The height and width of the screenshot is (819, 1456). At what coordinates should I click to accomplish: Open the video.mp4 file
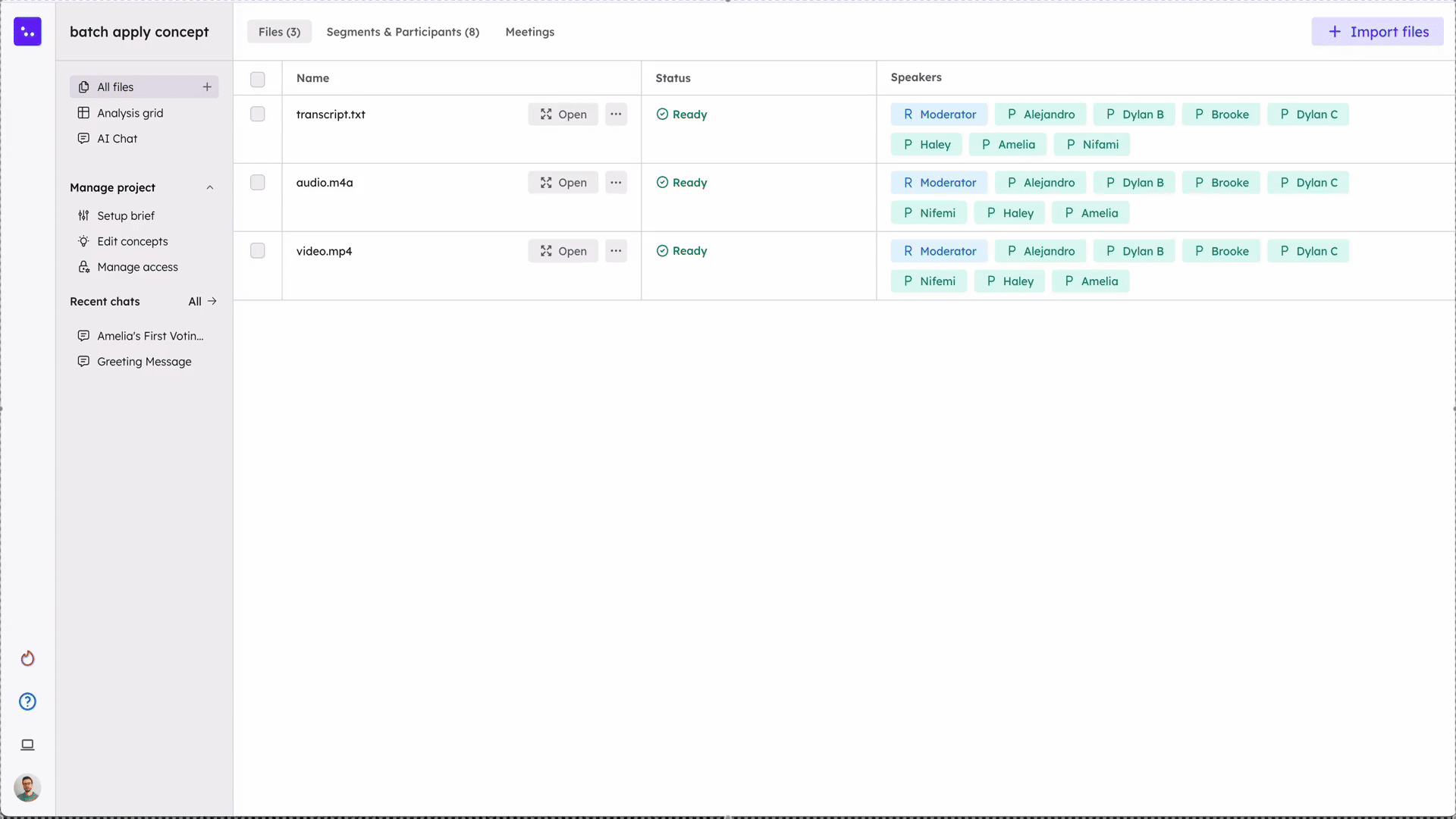click(563, 251)
